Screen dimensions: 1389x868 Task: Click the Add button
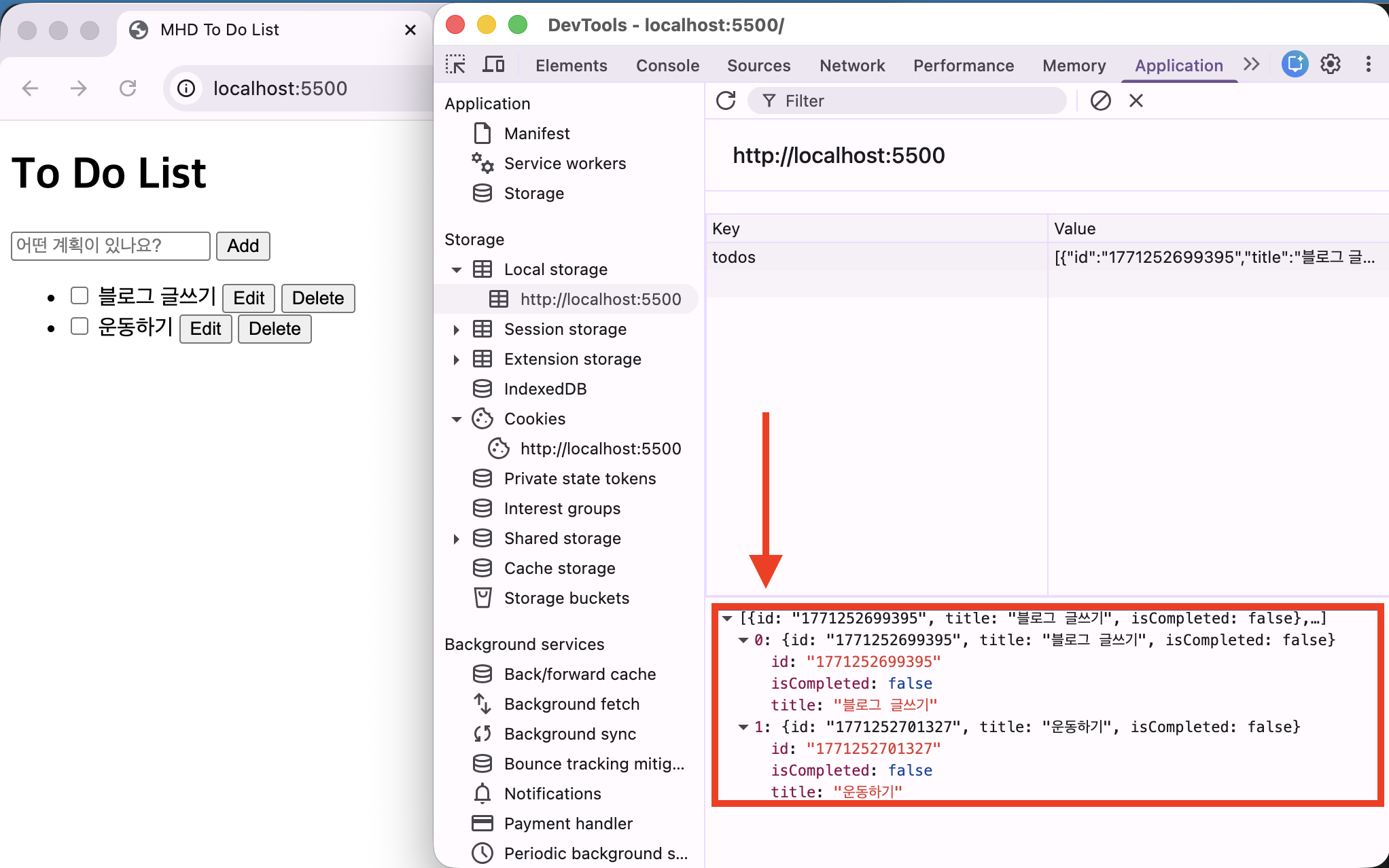[x=243, y=246]
